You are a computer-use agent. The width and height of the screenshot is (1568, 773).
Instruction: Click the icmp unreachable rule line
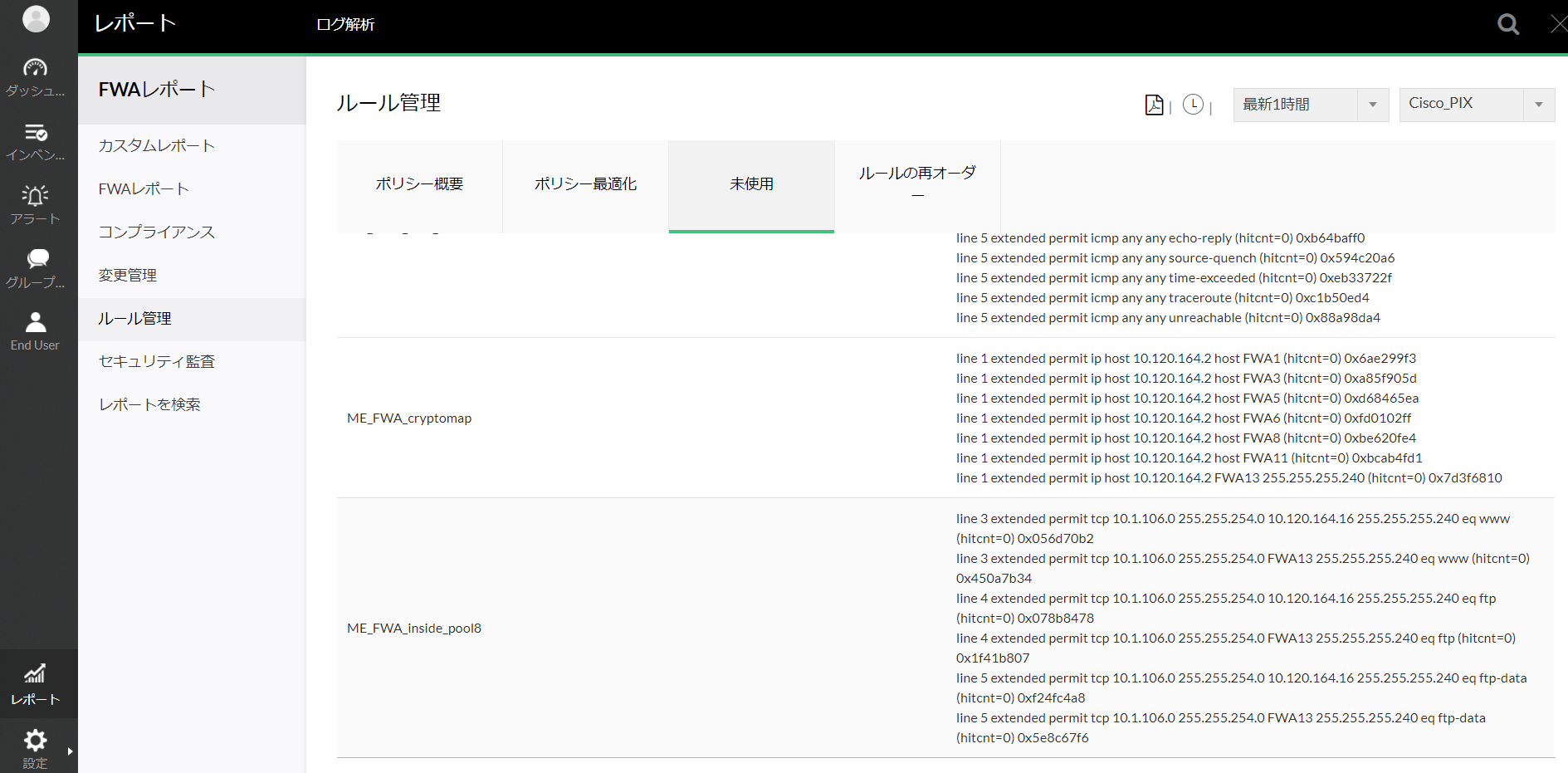point(1169,318)
